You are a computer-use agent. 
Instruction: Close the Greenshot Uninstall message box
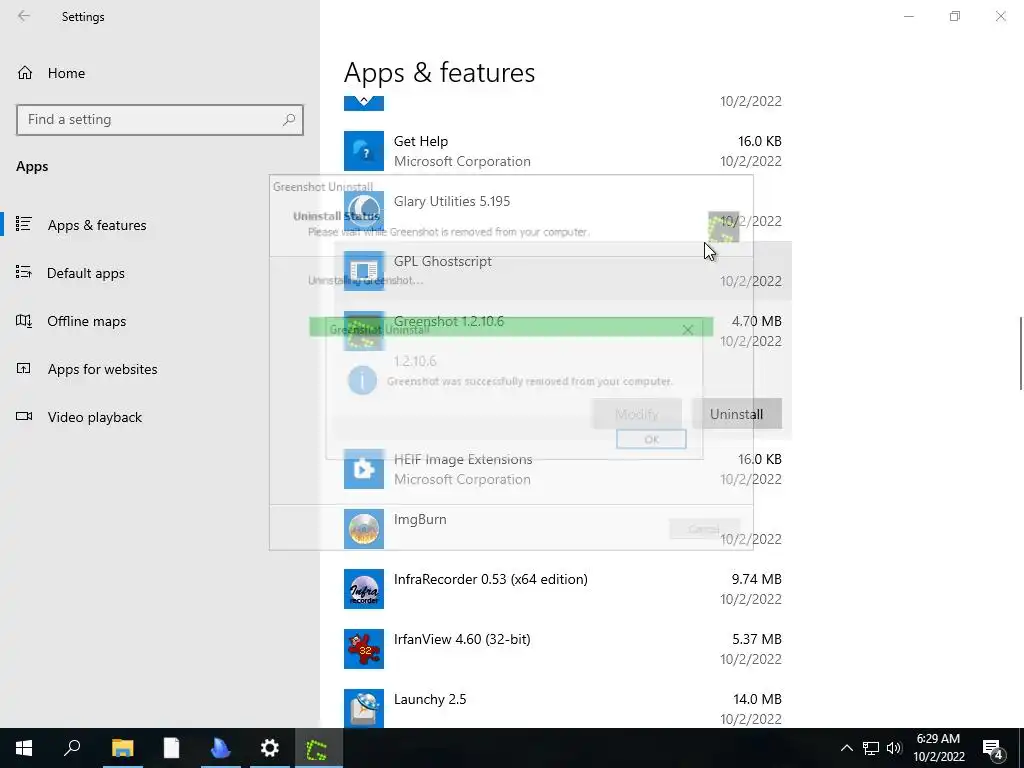(687, 330)
